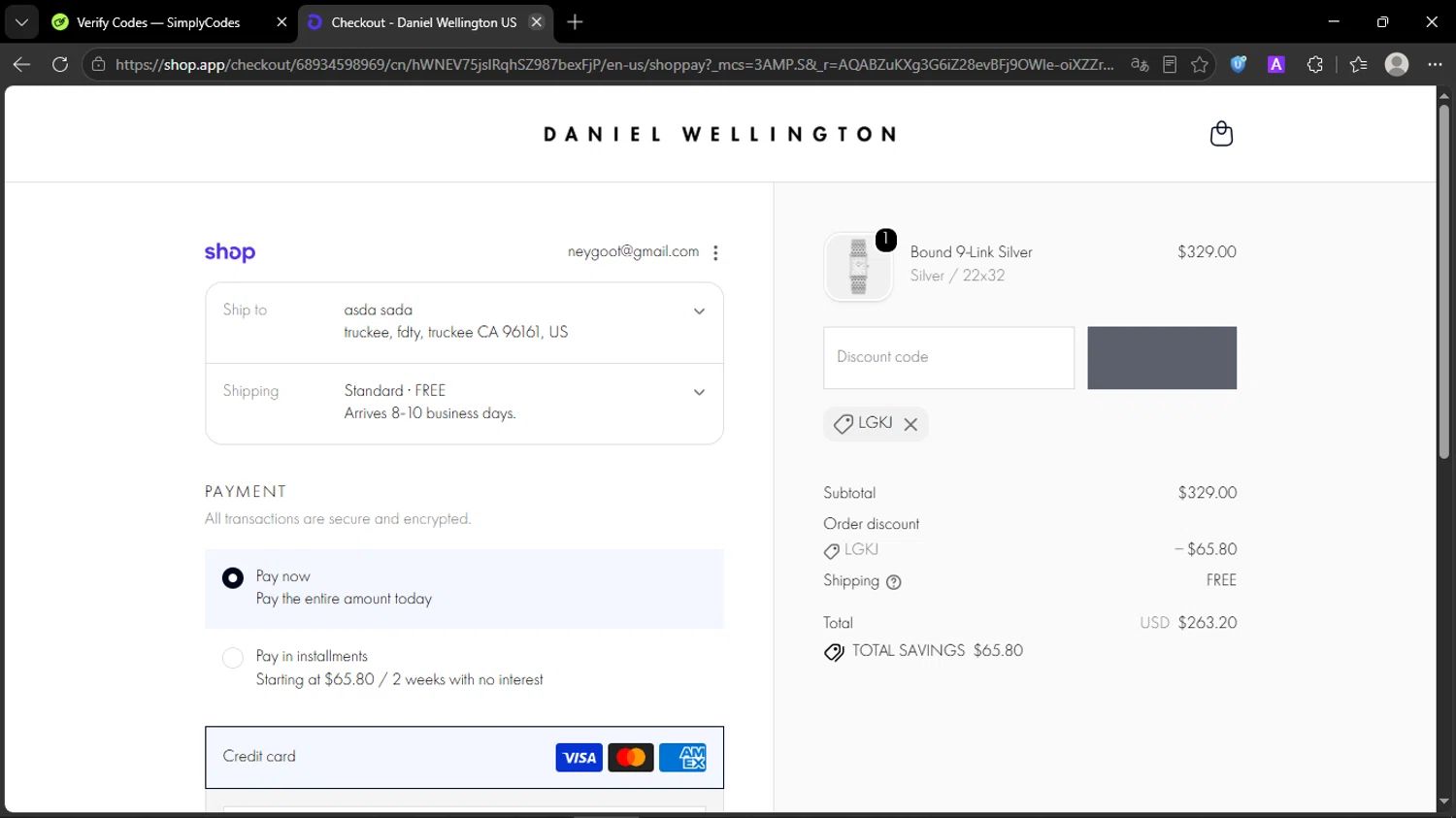
Task: Reload the checkout page
Action: click(60, 64)
